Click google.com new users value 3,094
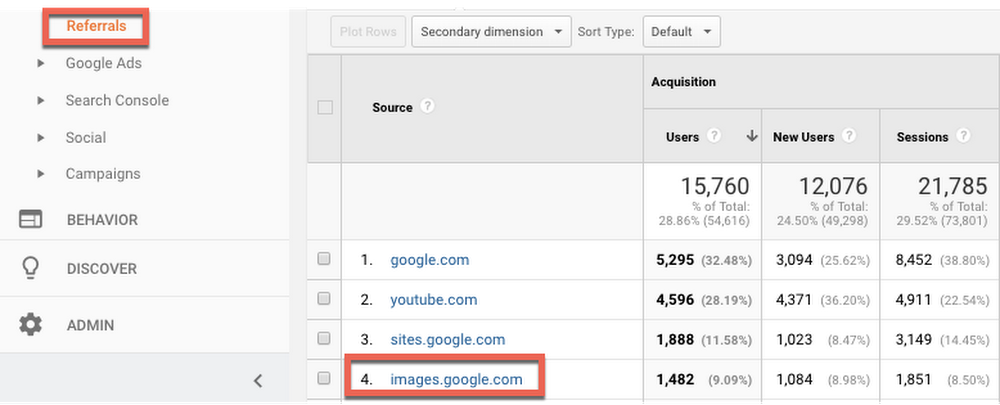 pyautogui.click(x=794, y=260)
